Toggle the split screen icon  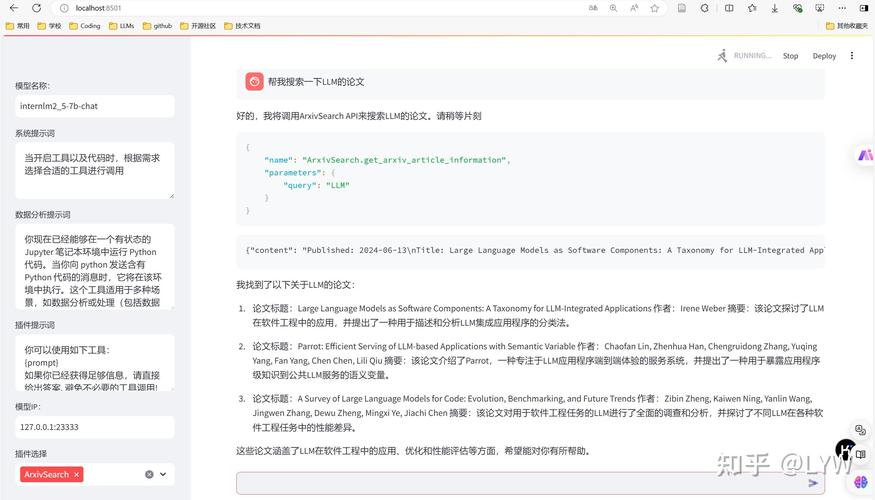click(x=729, y=8)
